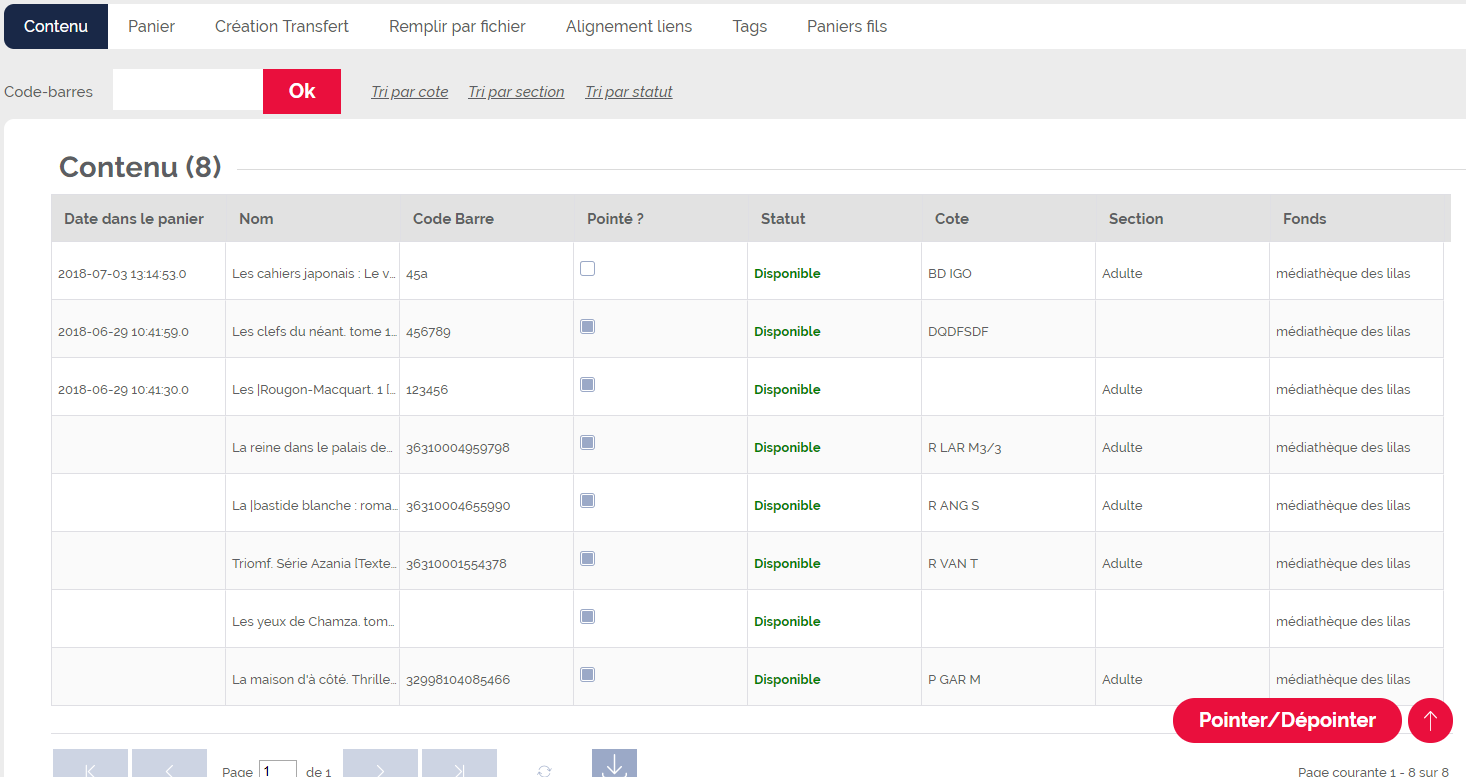Click the name cell 'Les cahiers japonais : Le v...'
The width and height of the screenshot is (1466, 777).
pyautogui.click(x=312, y=273)
